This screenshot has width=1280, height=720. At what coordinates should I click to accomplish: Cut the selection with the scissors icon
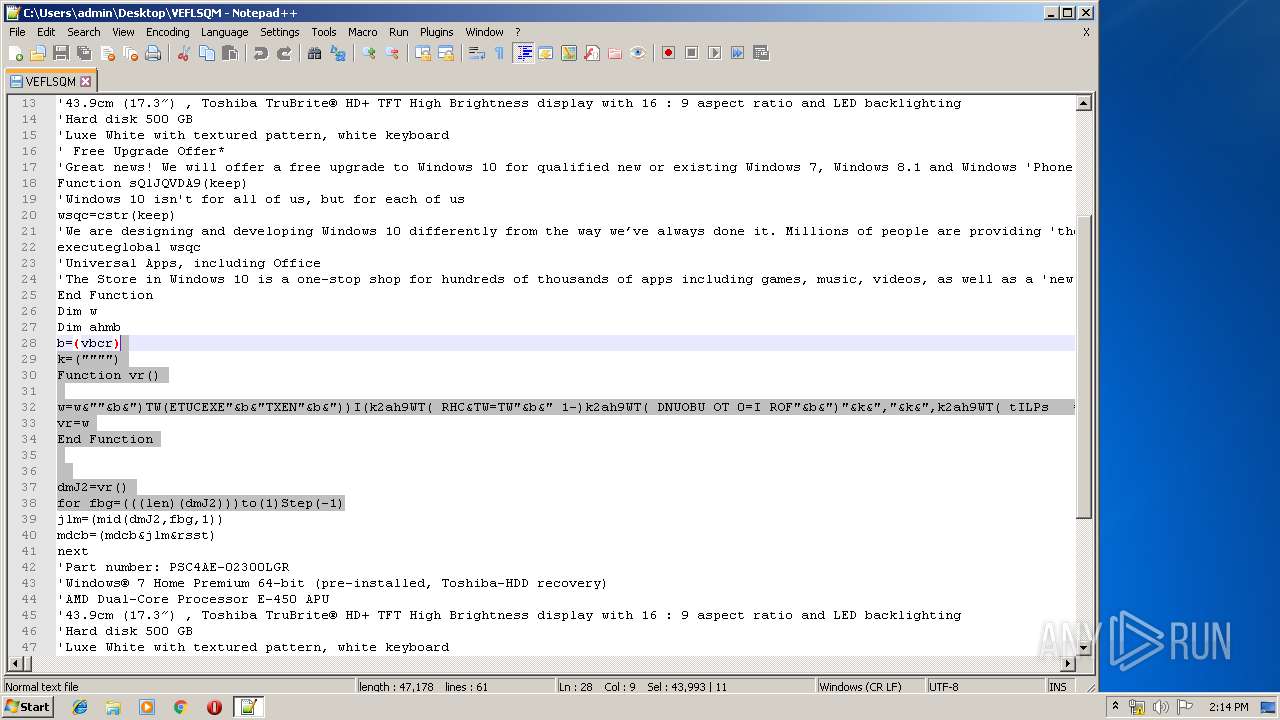pyautogui.click(x=184, y=53)
